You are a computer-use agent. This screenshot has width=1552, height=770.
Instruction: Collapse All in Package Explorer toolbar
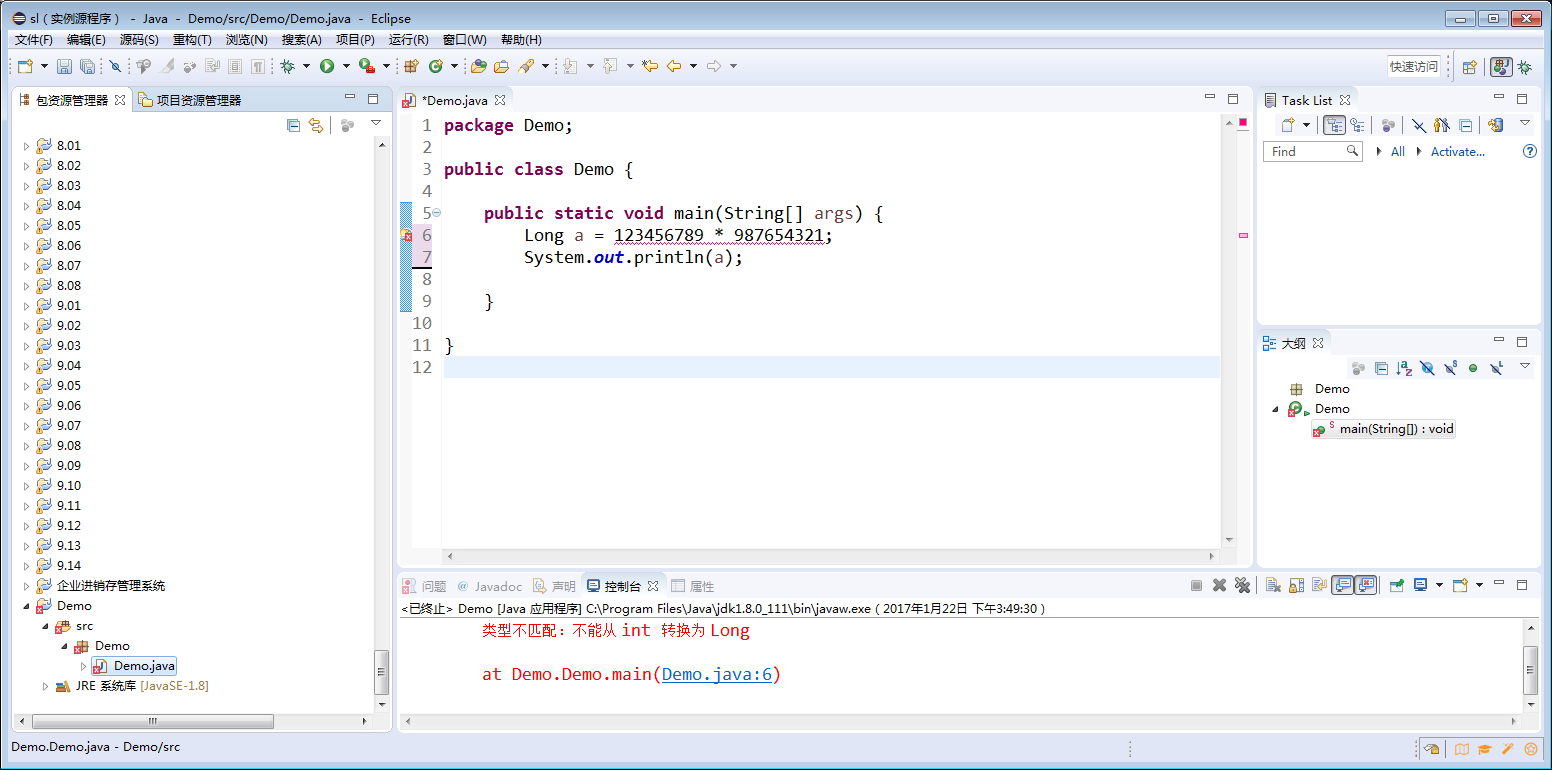pyautogui.click(x=293, y=125)
